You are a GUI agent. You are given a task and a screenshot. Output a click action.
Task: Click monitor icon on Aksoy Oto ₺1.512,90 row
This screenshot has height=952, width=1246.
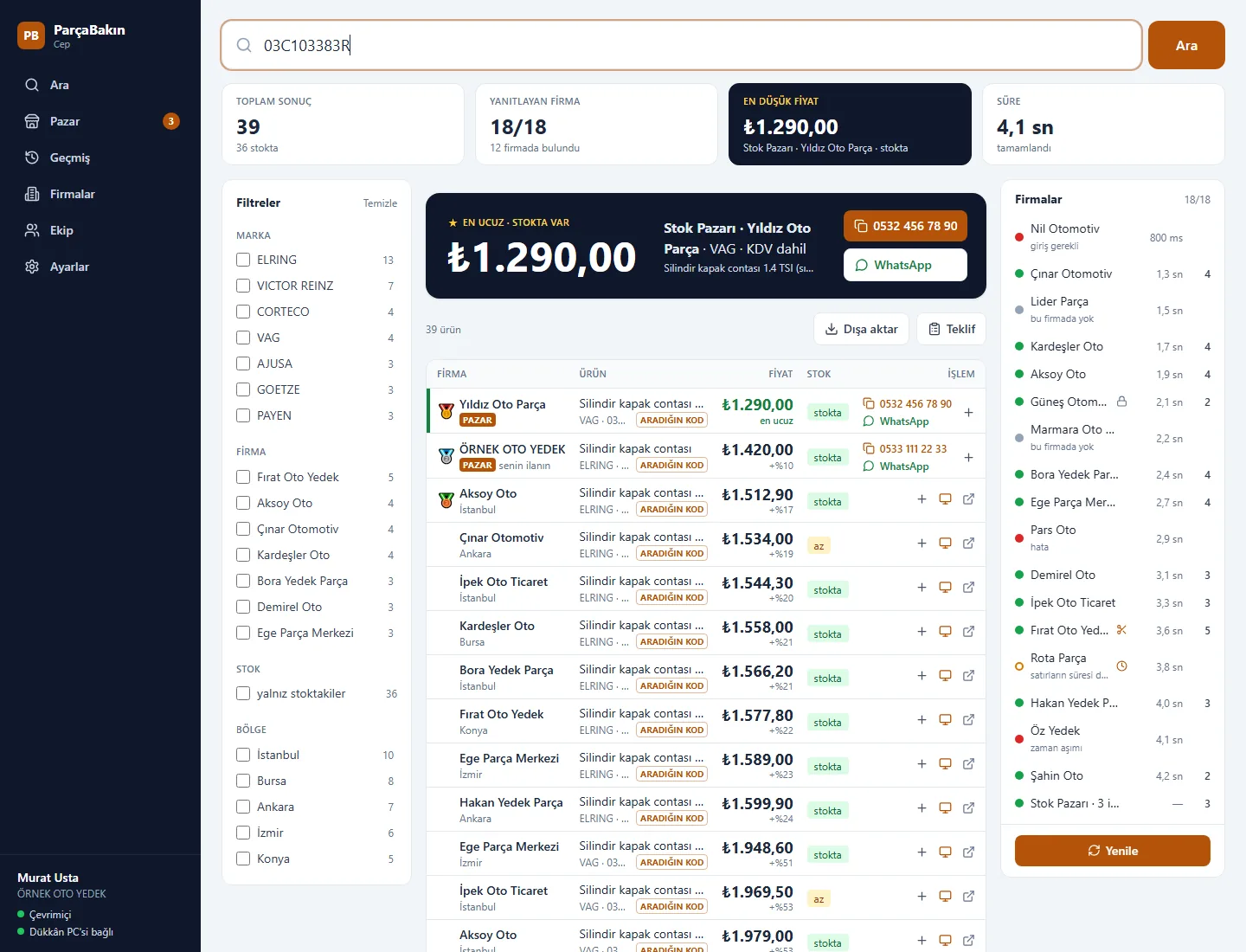pyautogui.click(x=945, y=499)
